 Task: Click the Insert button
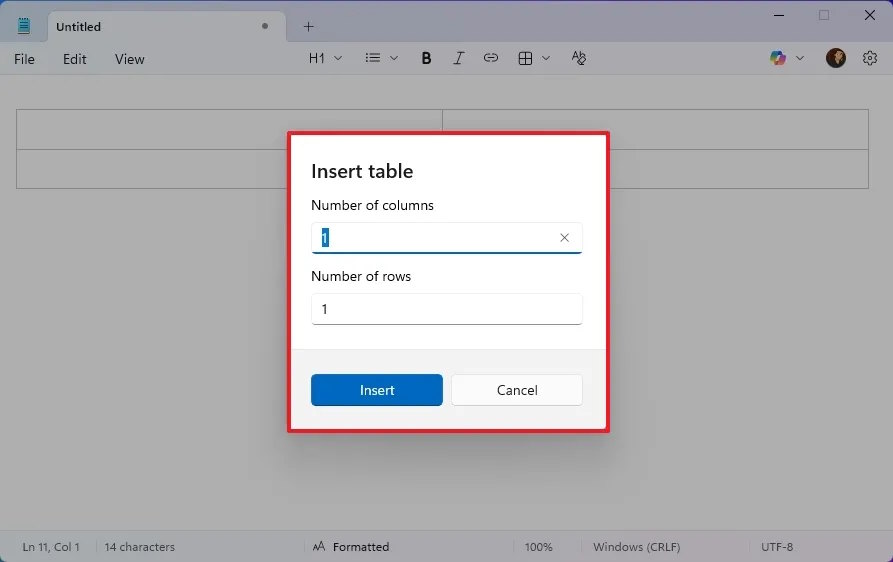376,390
